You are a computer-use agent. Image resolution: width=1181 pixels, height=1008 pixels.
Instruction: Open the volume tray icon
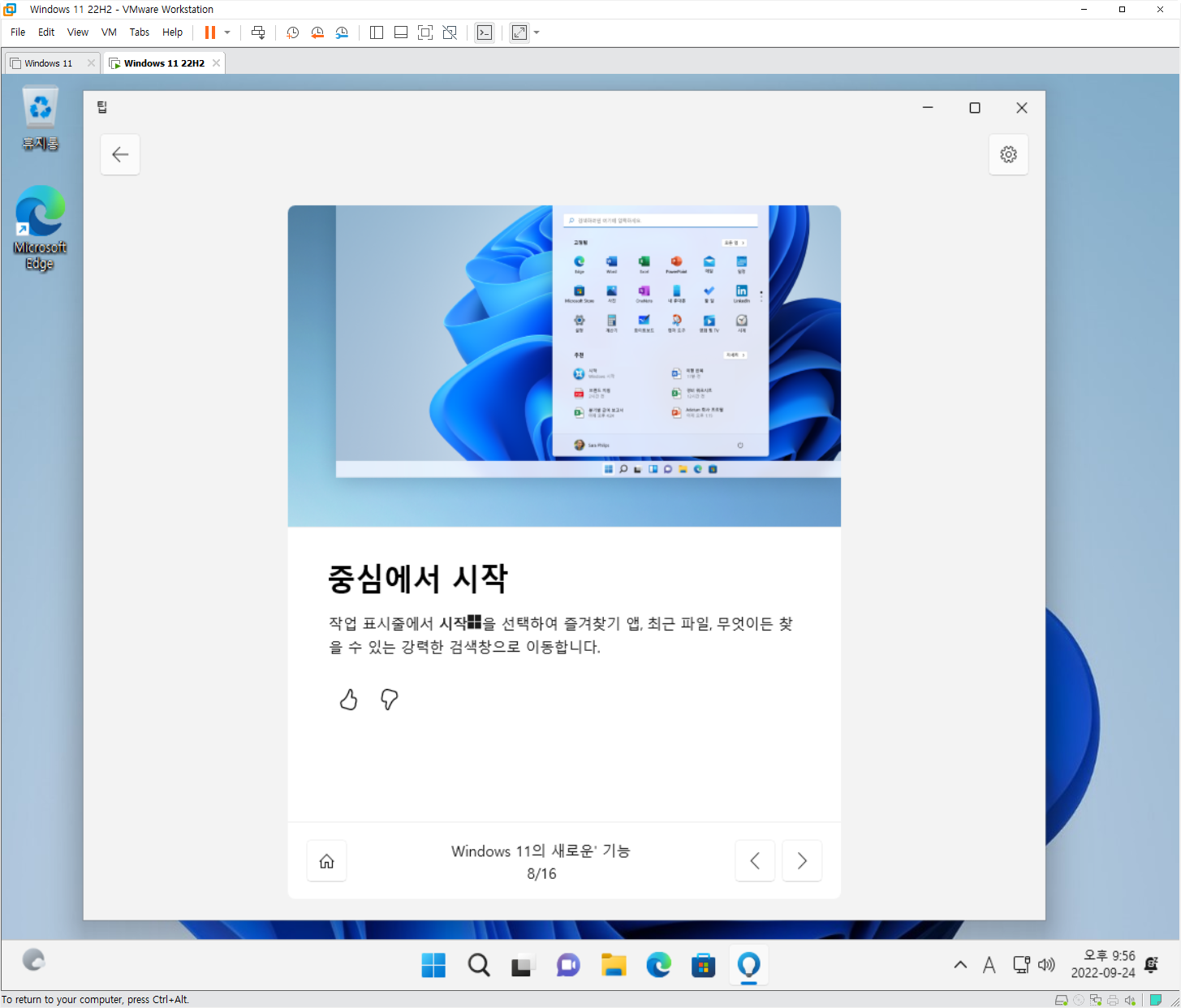[1046, 965]
